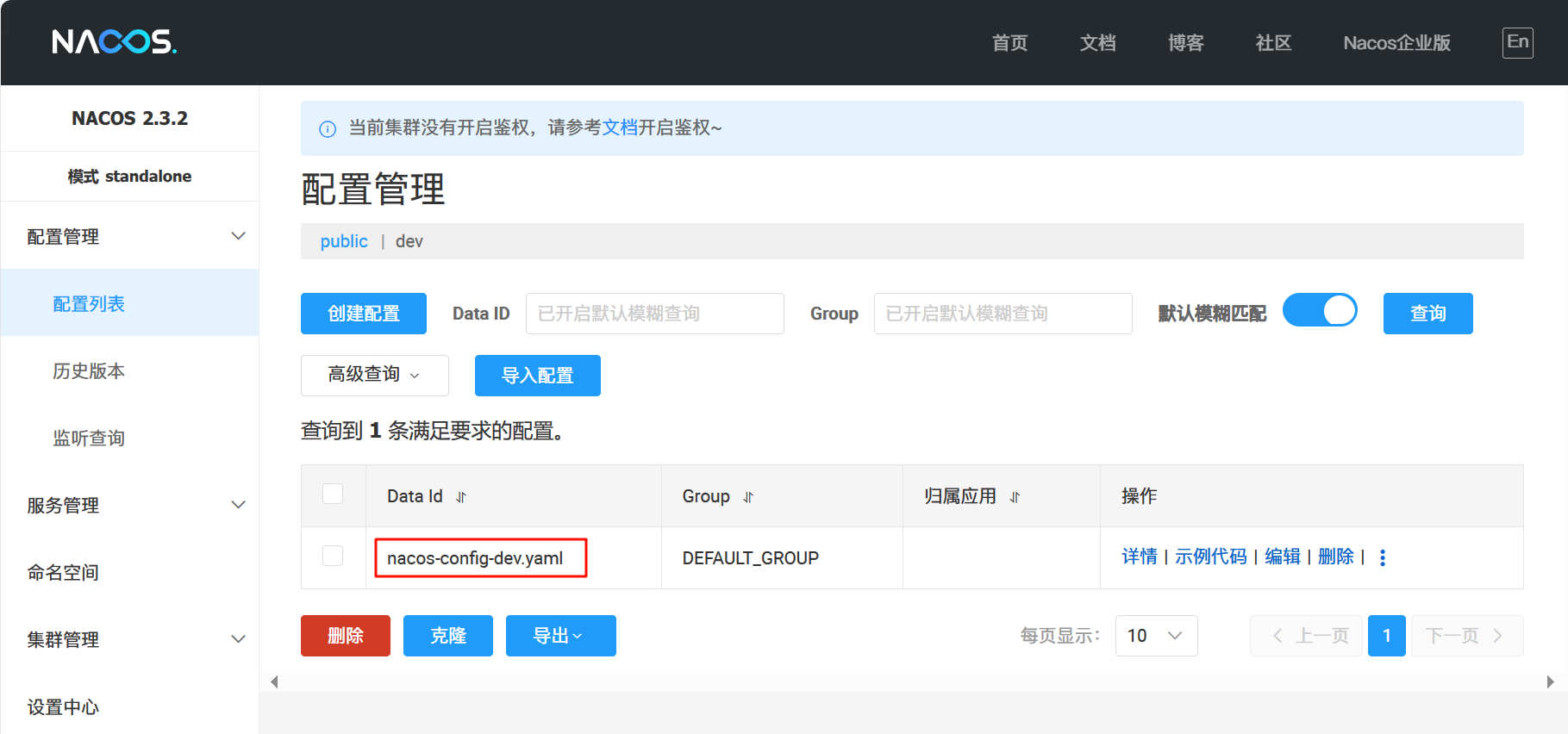Image resolution: width=1568 pixels, height=734 pixels.
Task: Check the nacos-config-dev.yaml row checkbox
Action: point(333,556)
